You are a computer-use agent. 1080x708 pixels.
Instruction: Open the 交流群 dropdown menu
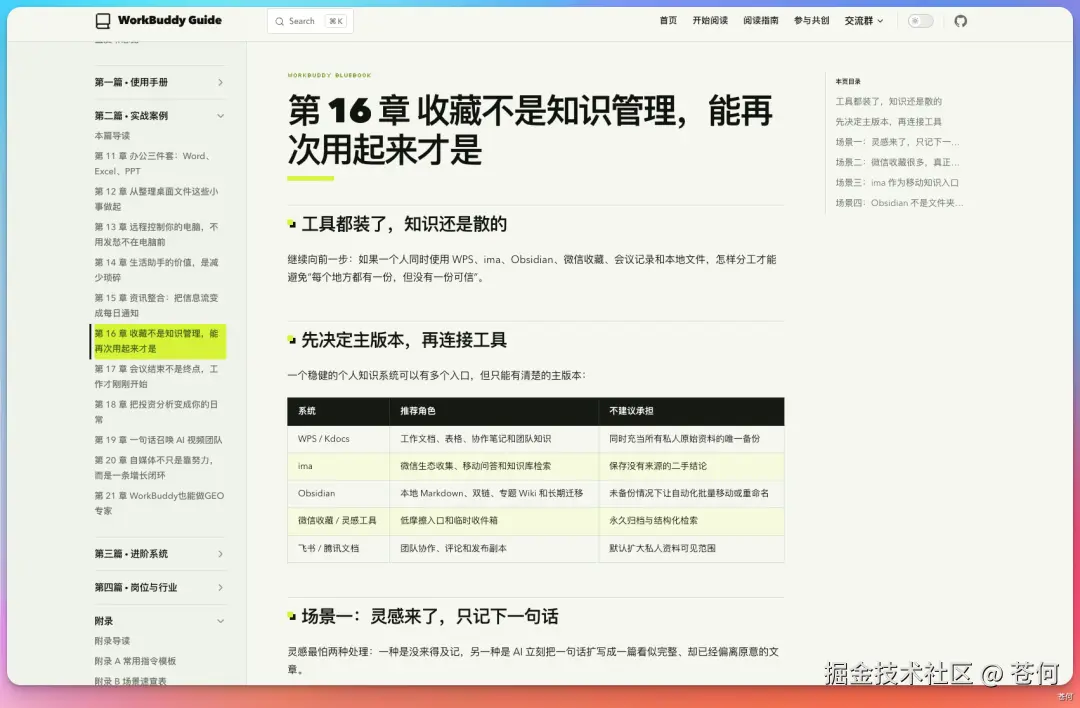[x=864, y=21]
